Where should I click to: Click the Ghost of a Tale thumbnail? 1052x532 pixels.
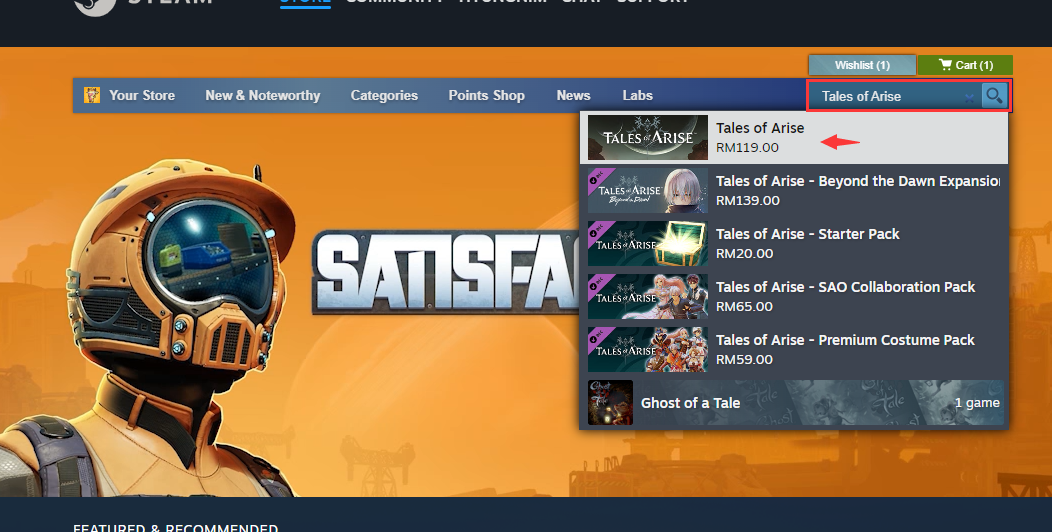[610, 403]
